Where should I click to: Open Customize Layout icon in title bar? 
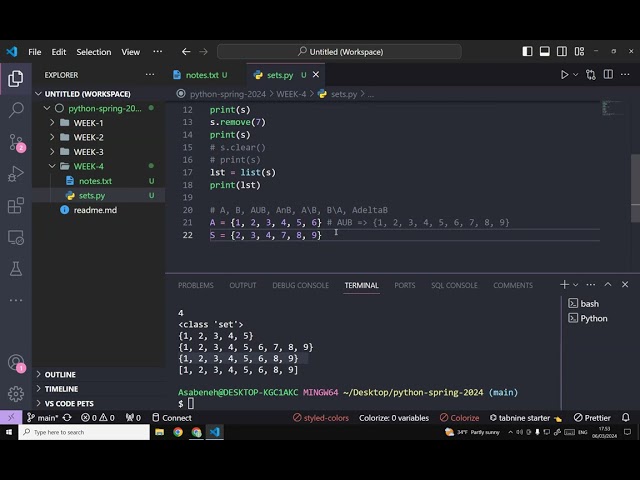579,51
